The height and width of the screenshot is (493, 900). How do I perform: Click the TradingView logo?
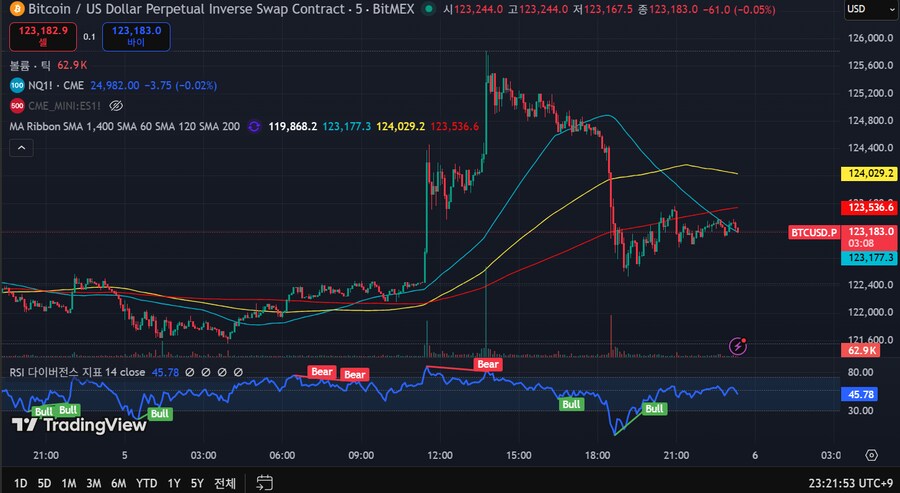(x=78, y=424)
